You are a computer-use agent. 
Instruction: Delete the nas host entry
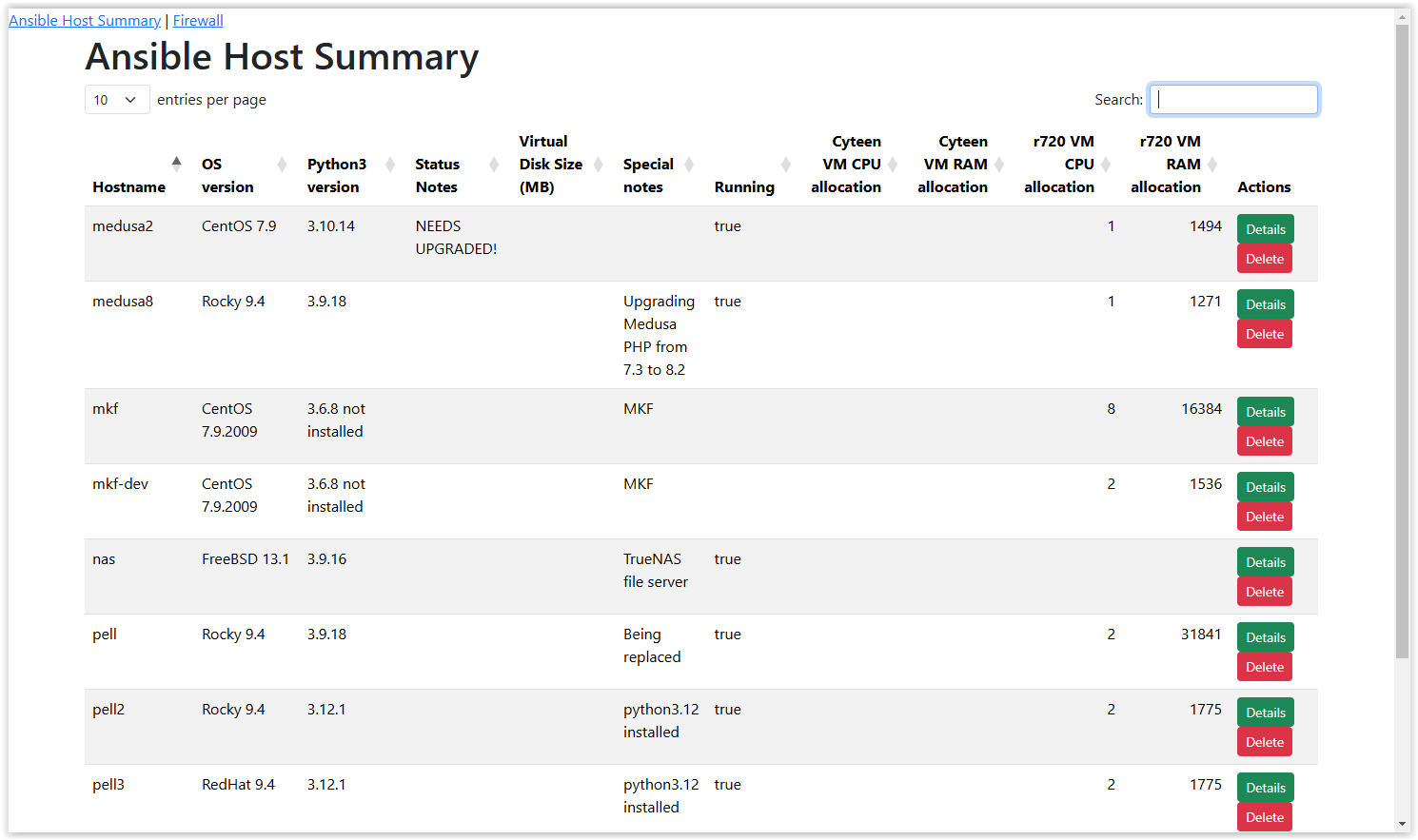tap(1264, 592)
